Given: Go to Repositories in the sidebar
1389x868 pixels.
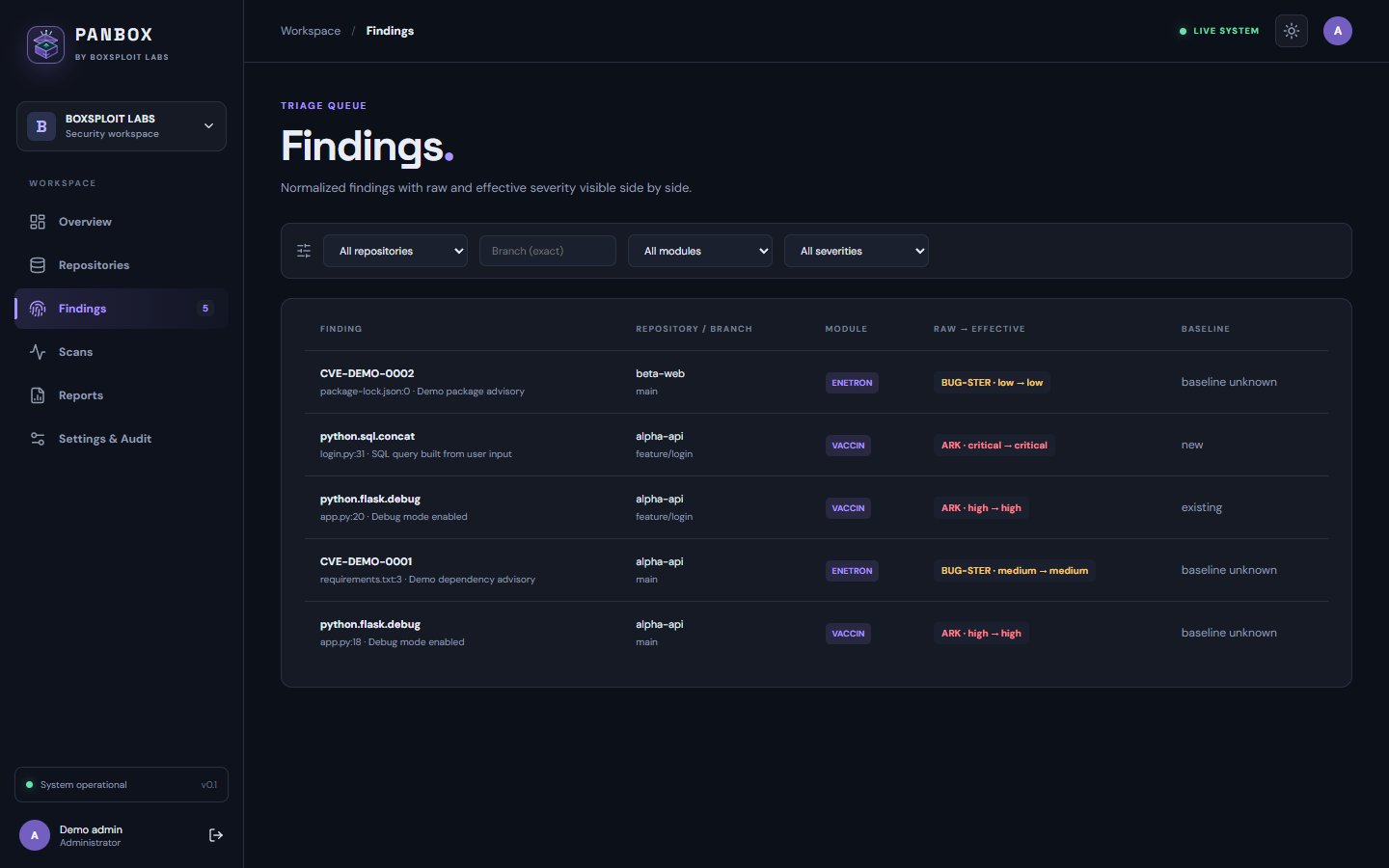Looking at the screenshot, I should (x=122, y=265).
